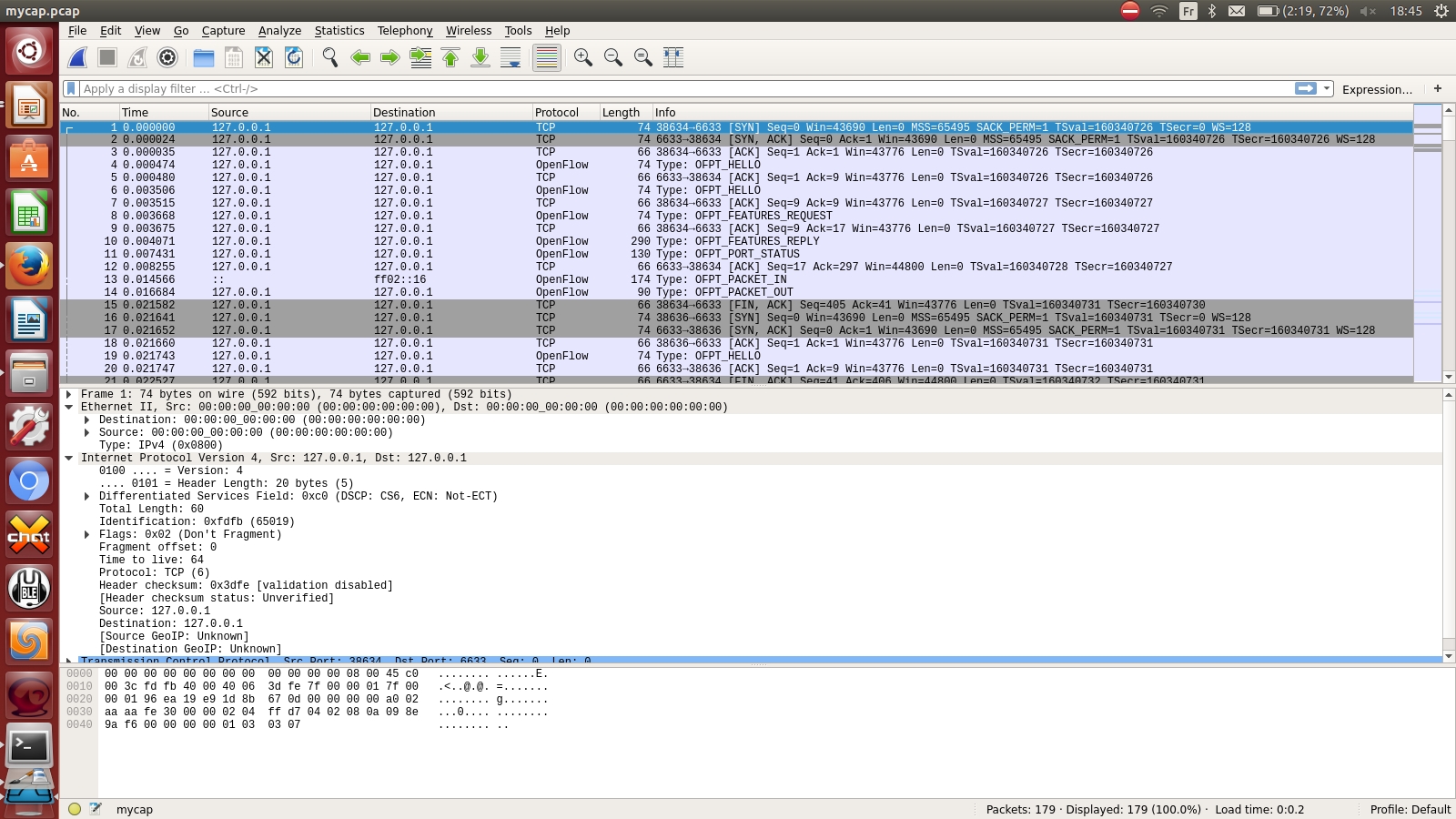Click the expert information circle in status bar

pos(75,809)
